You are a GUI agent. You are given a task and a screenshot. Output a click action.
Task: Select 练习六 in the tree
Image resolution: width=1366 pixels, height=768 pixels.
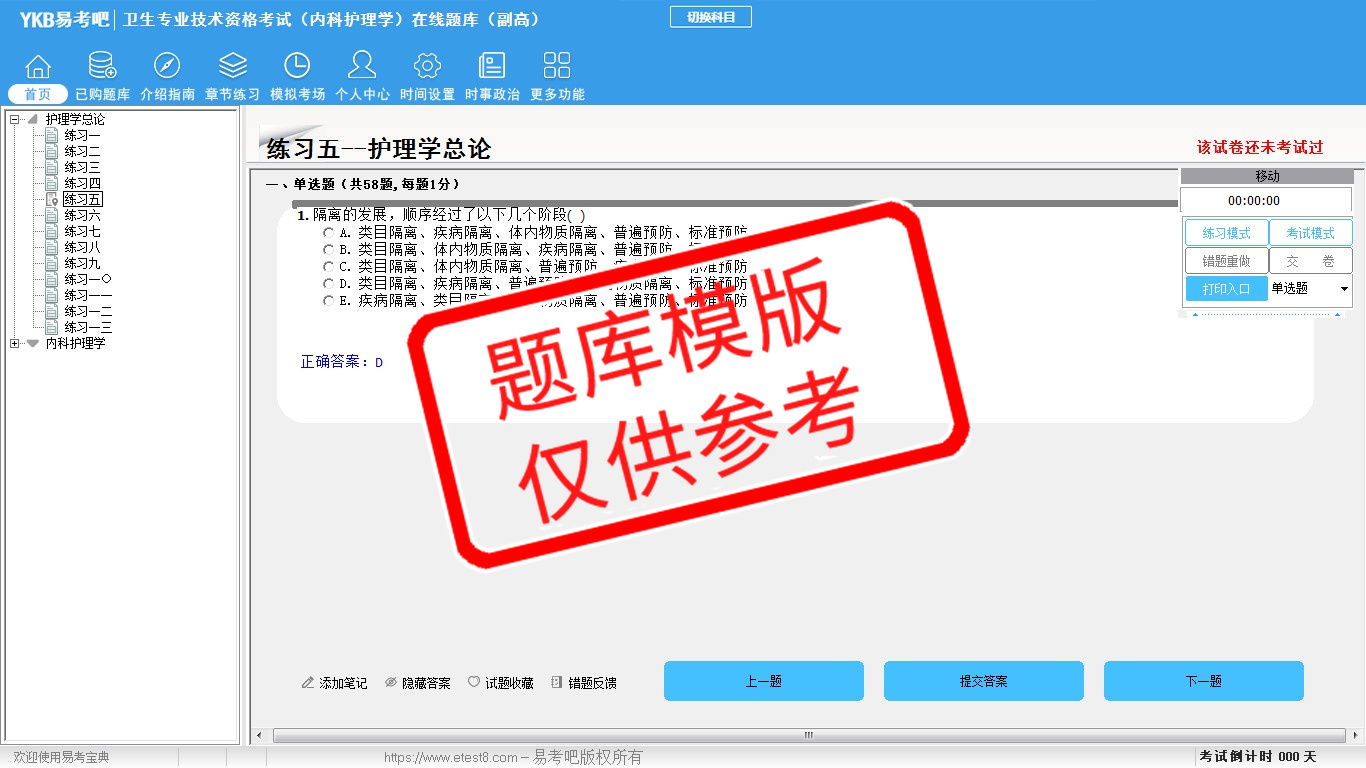82,215
